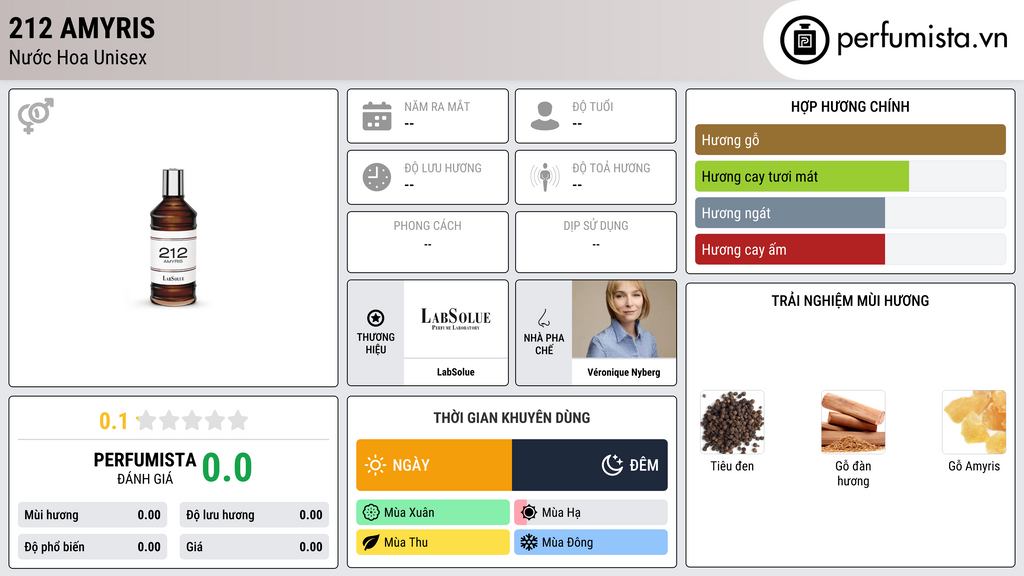
Task: Click the Độ lưu hương score row
Action: click(254, 515)
